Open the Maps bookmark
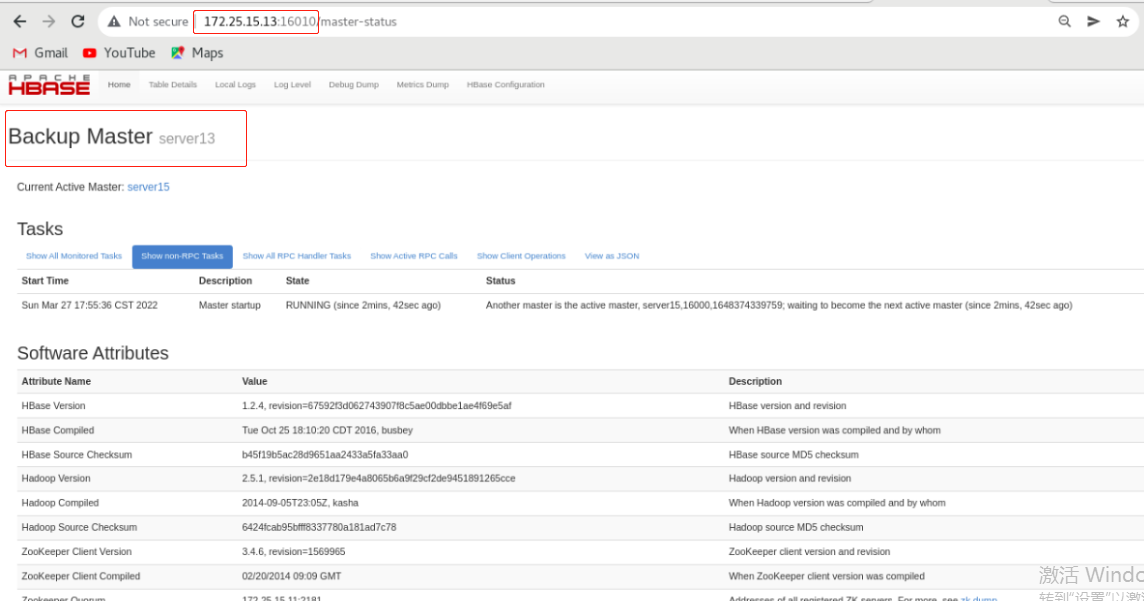Image resolution: width=1144 pixels, height=601 pixels. 197,53
